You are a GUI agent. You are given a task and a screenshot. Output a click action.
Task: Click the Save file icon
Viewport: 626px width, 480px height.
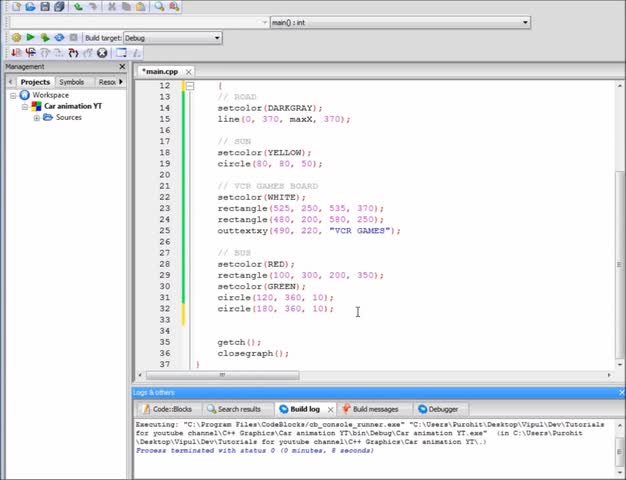44,7
